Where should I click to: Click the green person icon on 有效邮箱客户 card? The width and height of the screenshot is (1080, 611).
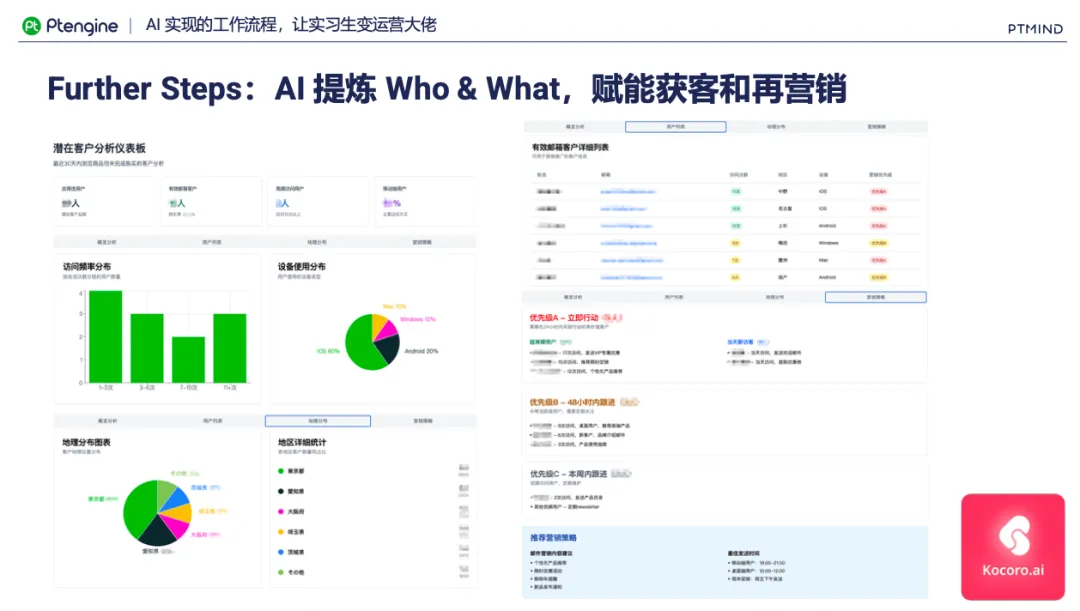170,202
